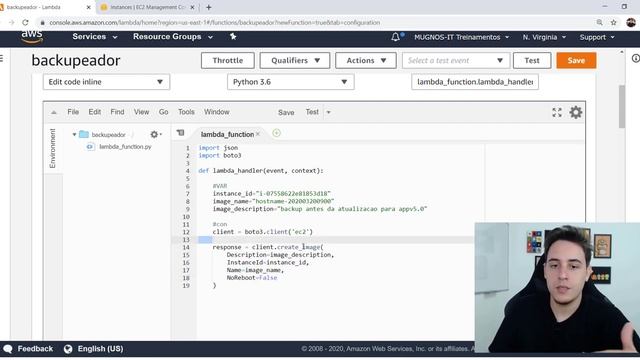Click the page vertical scrollbar
Viewport: 640px width, 360px height.
tap(622, 106)
